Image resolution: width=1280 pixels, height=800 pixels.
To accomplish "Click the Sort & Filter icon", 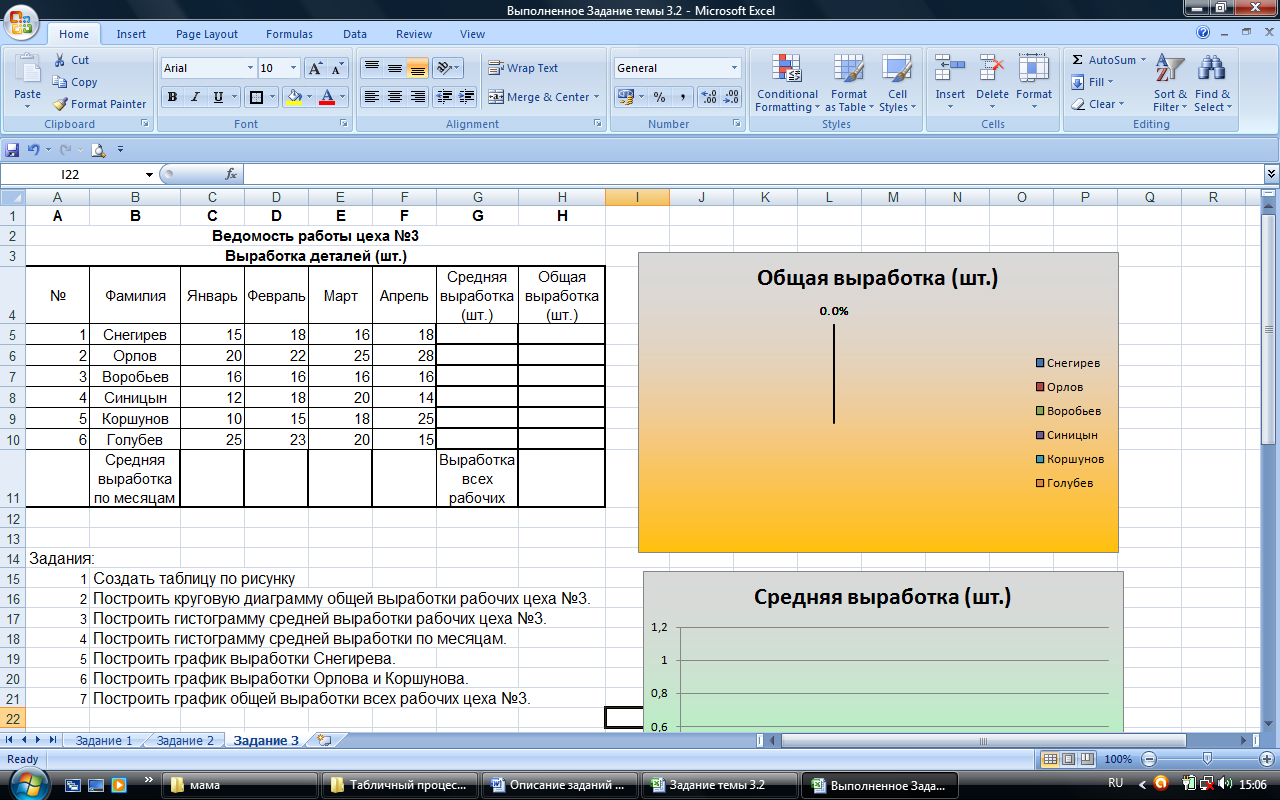I will tap(1170, 69).
